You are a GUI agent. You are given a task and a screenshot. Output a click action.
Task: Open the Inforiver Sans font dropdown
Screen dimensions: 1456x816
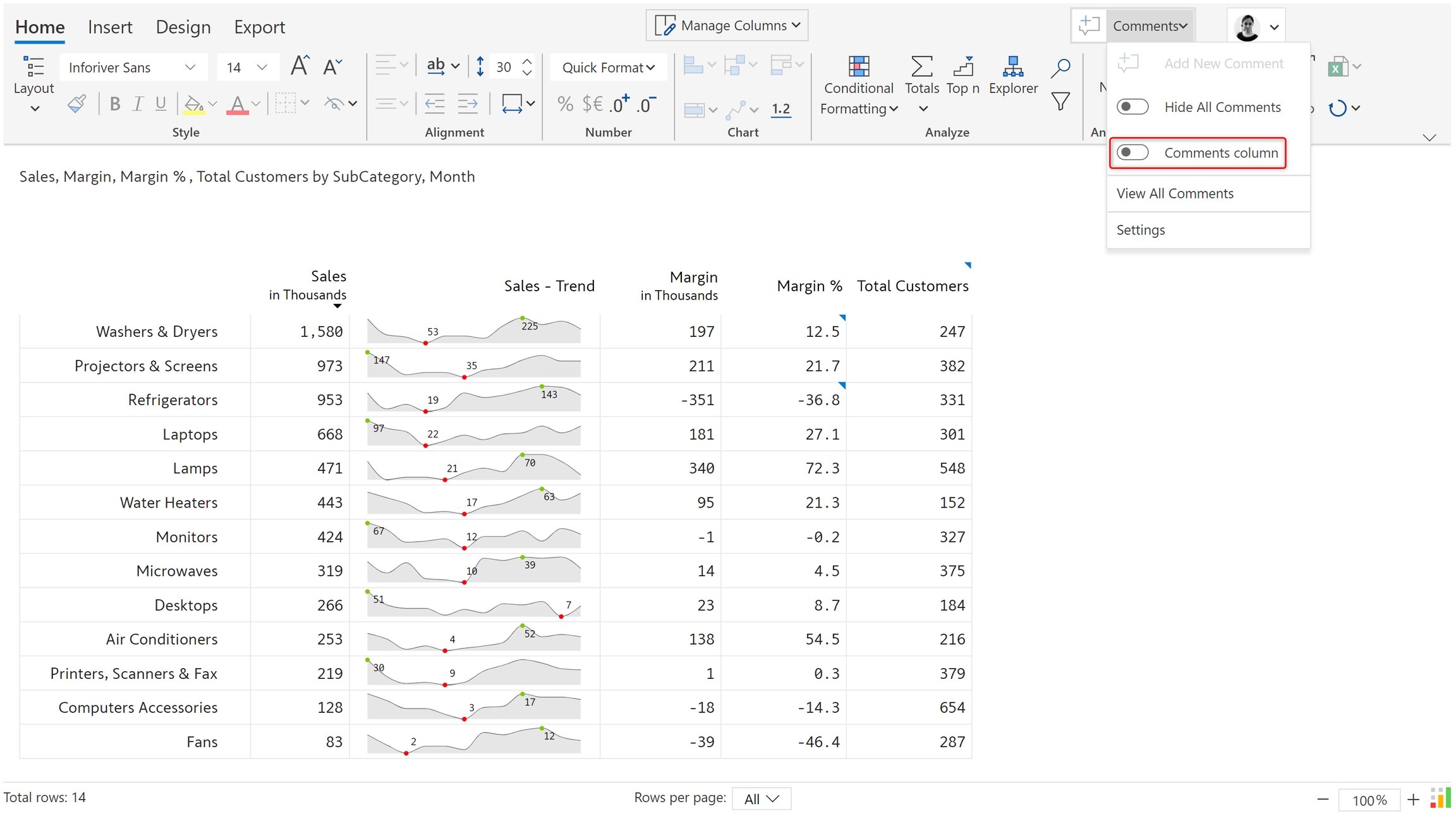point(132,67)
